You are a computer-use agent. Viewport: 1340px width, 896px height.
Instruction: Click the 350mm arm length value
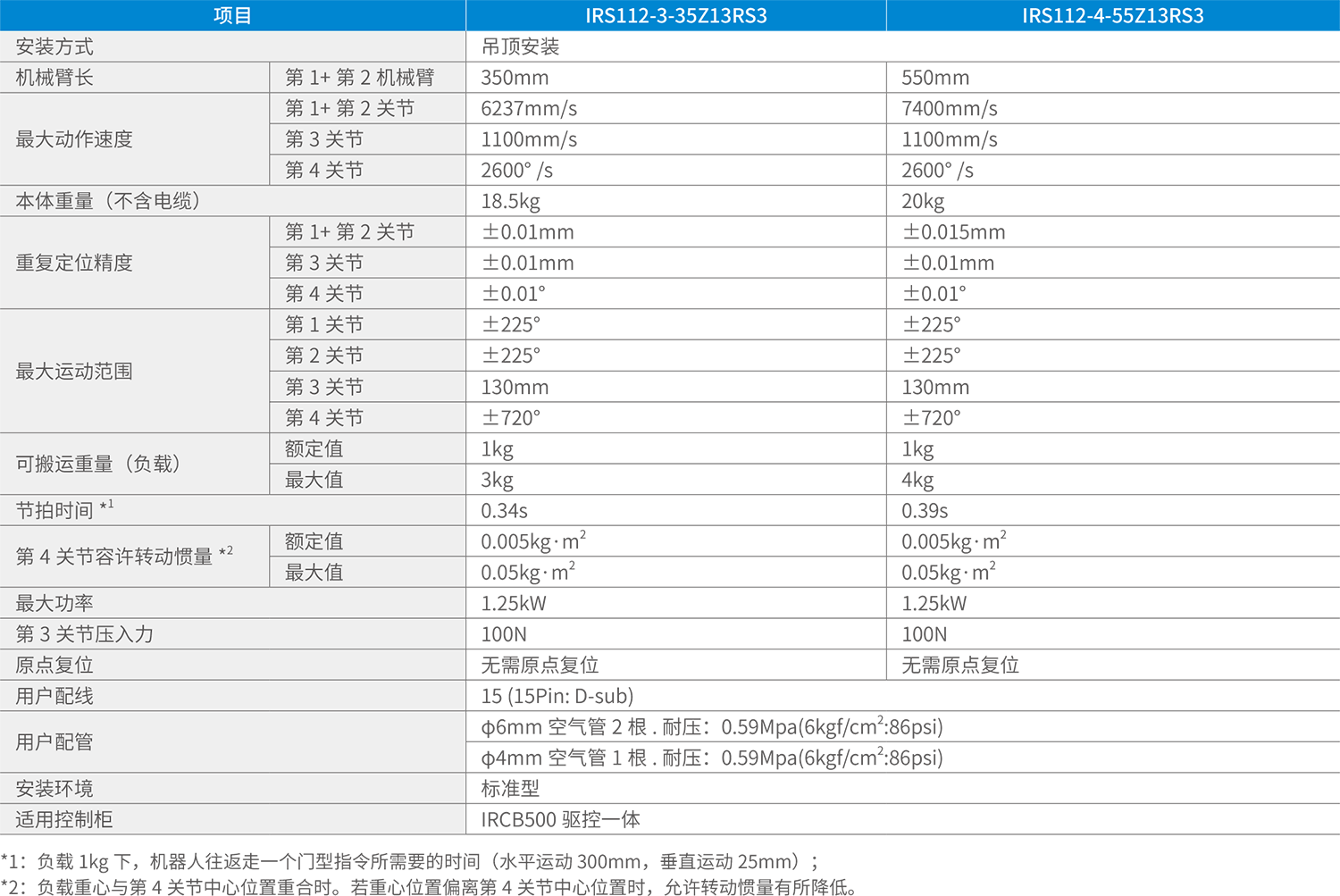515,78
